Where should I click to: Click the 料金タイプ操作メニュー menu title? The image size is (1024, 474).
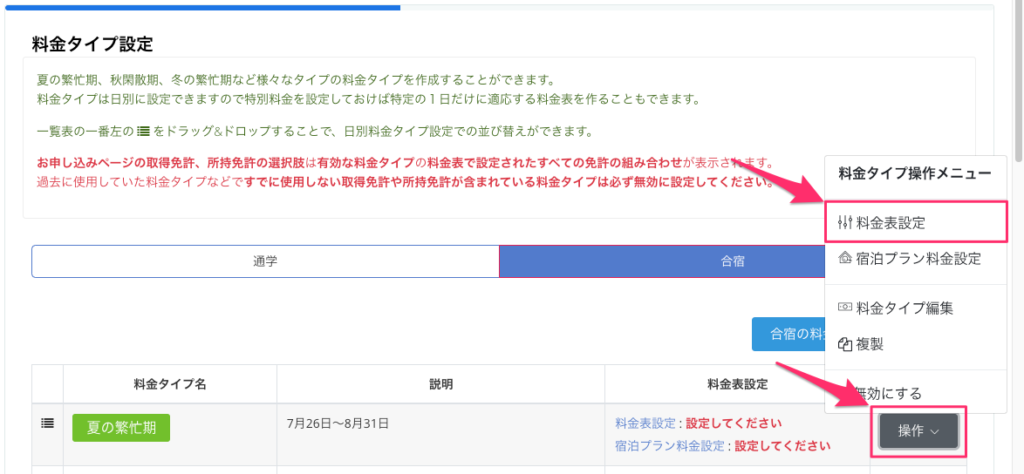pyautogui.click(x=913, y=173)
